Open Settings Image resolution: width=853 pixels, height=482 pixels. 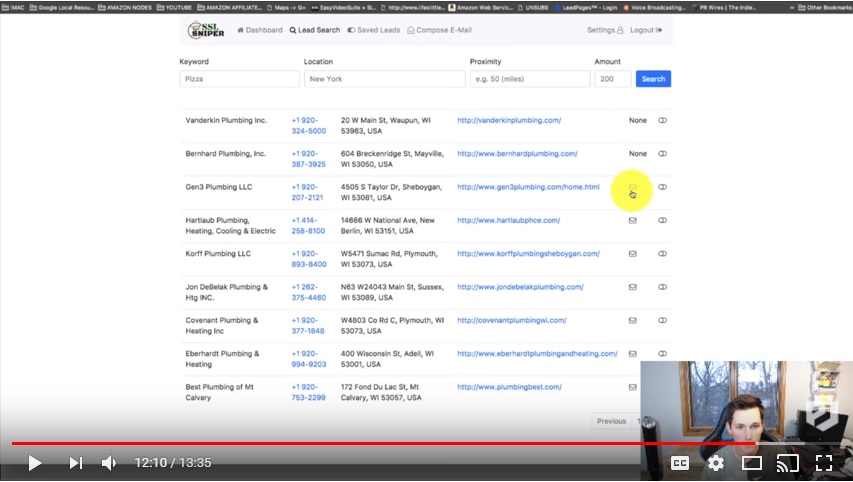coord(605,30)
